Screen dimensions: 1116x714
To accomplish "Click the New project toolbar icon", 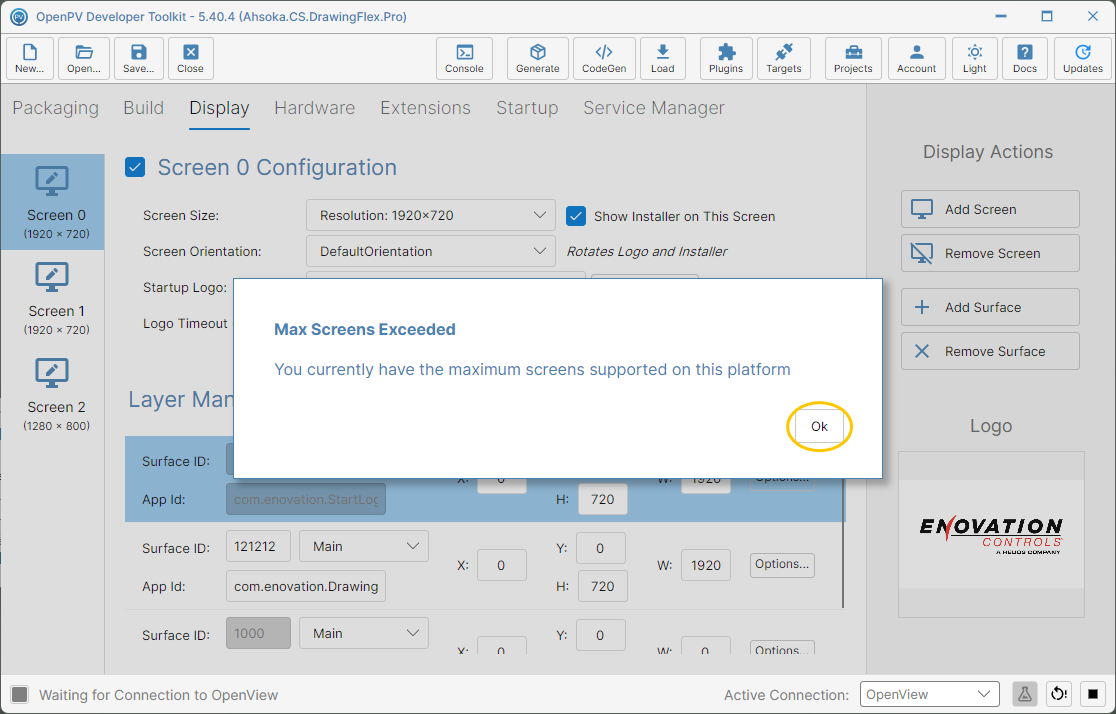I will (x=30, y=58).
